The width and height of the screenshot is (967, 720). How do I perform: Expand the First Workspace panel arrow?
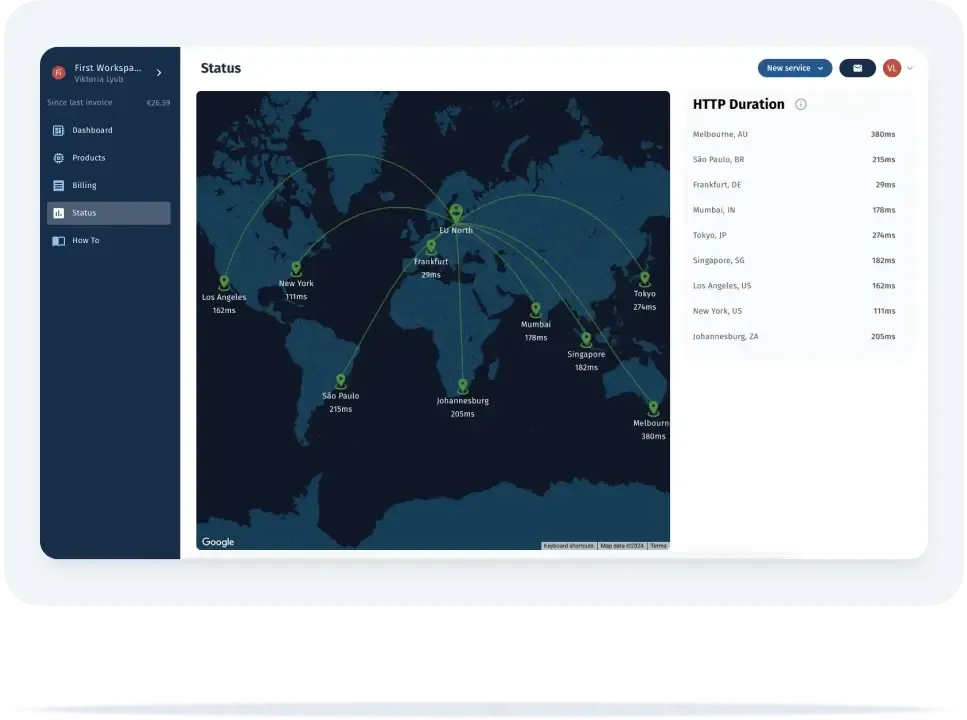[158, 72]
